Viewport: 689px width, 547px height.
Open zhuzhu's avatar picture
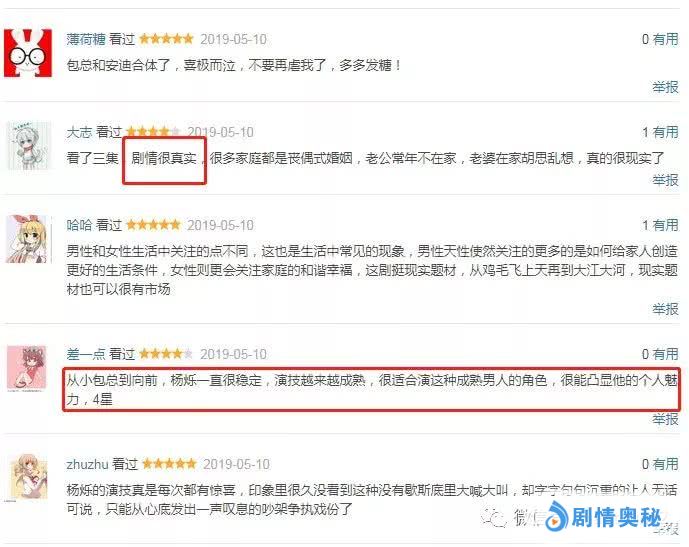(26, 478)
